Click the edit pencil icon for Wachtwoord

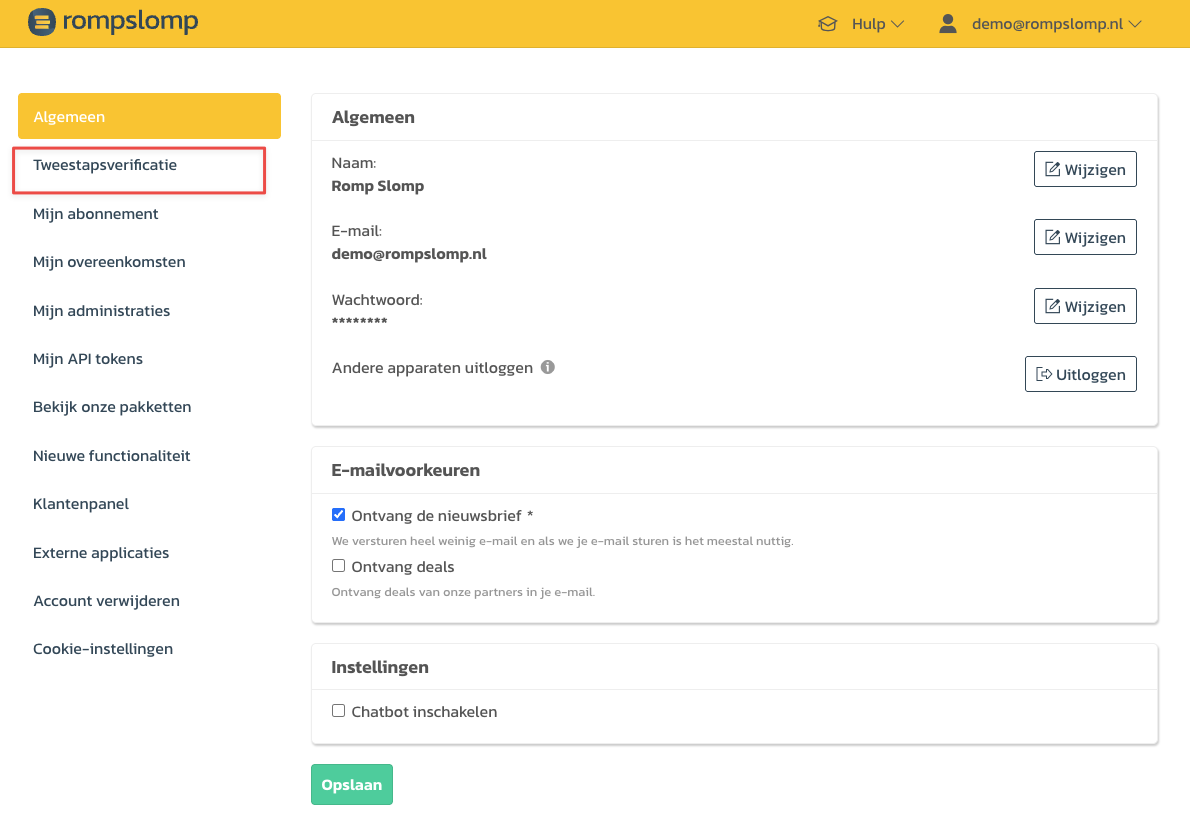tap(1052, 306)
